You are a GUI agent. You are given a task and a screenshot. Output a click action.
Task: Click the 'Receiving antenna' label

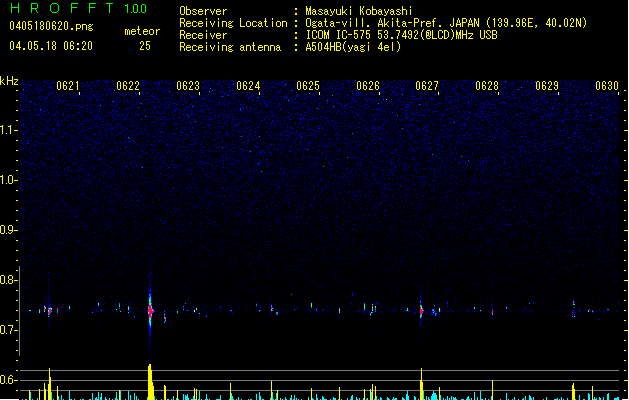[x=230, y=47]
